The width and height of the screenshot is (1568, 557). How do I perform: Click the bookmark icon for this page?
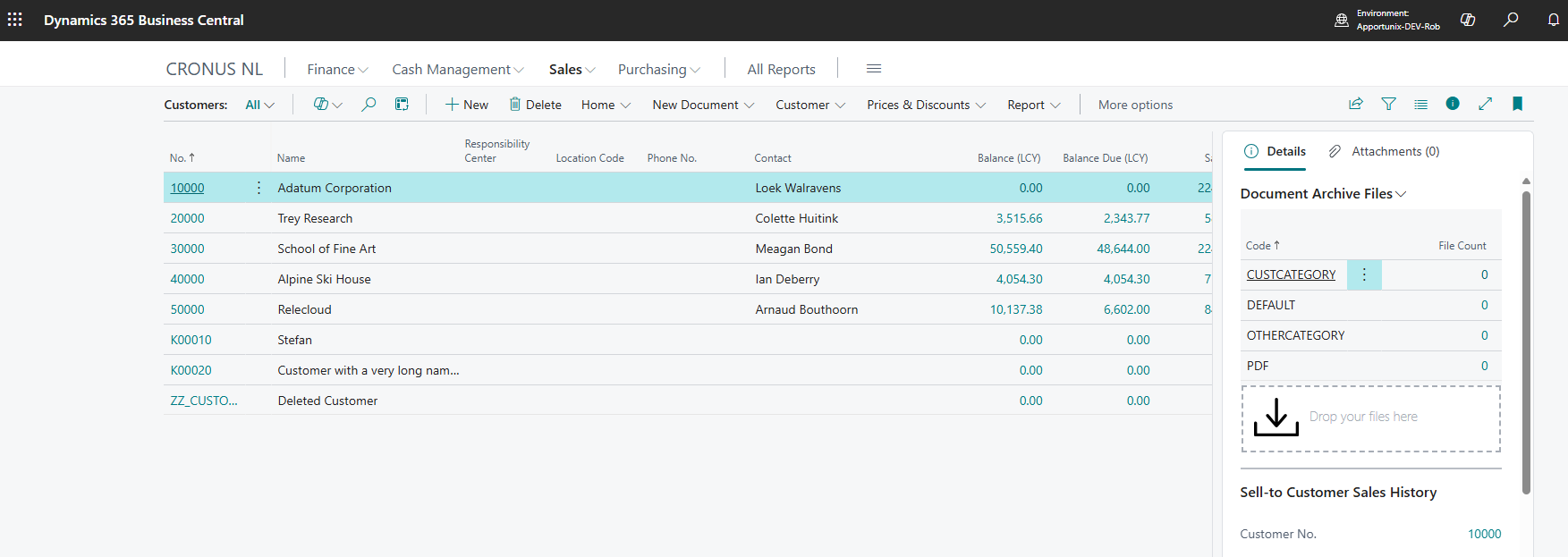pos(1517,104)
